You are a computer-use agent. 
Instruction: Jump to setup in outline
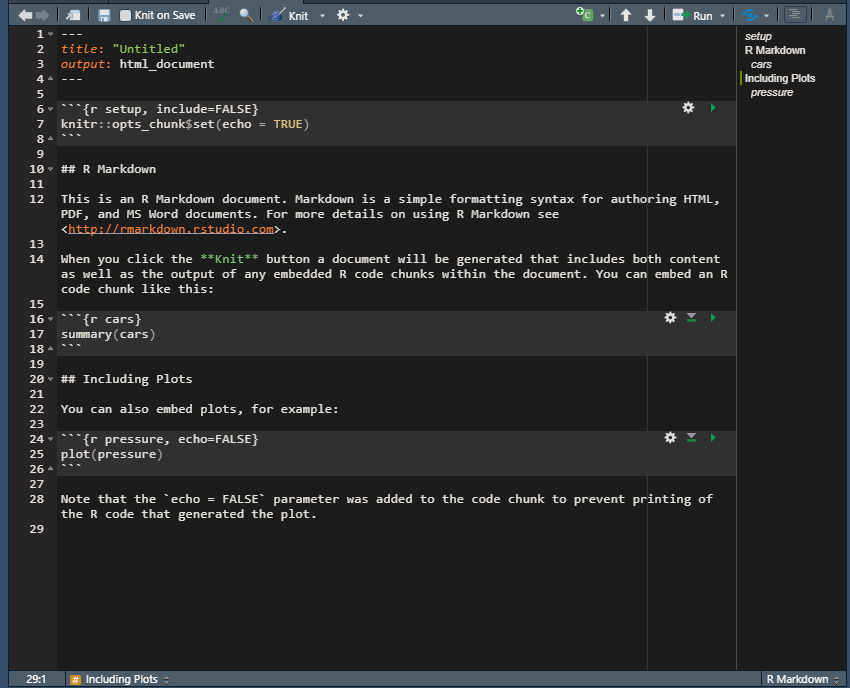tap(758, 36)
